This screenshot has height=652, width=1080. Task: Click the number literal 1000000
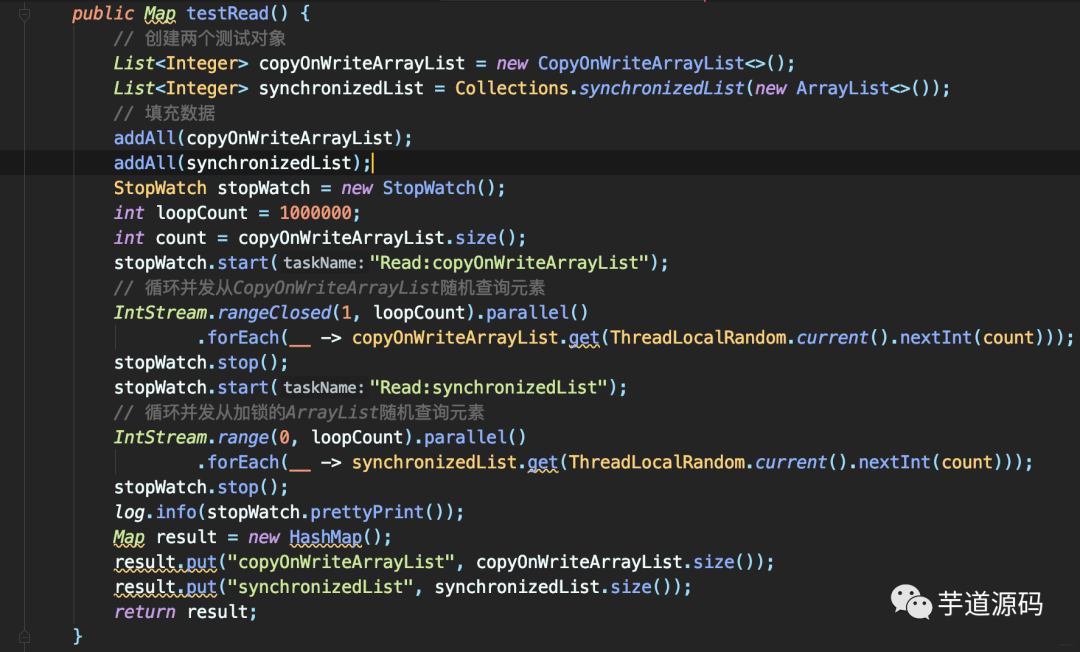(315, 213)
